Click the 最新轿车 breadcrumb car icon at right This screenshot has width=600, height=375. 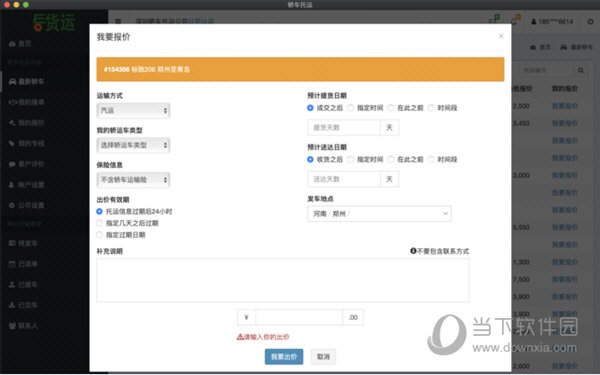563,47
